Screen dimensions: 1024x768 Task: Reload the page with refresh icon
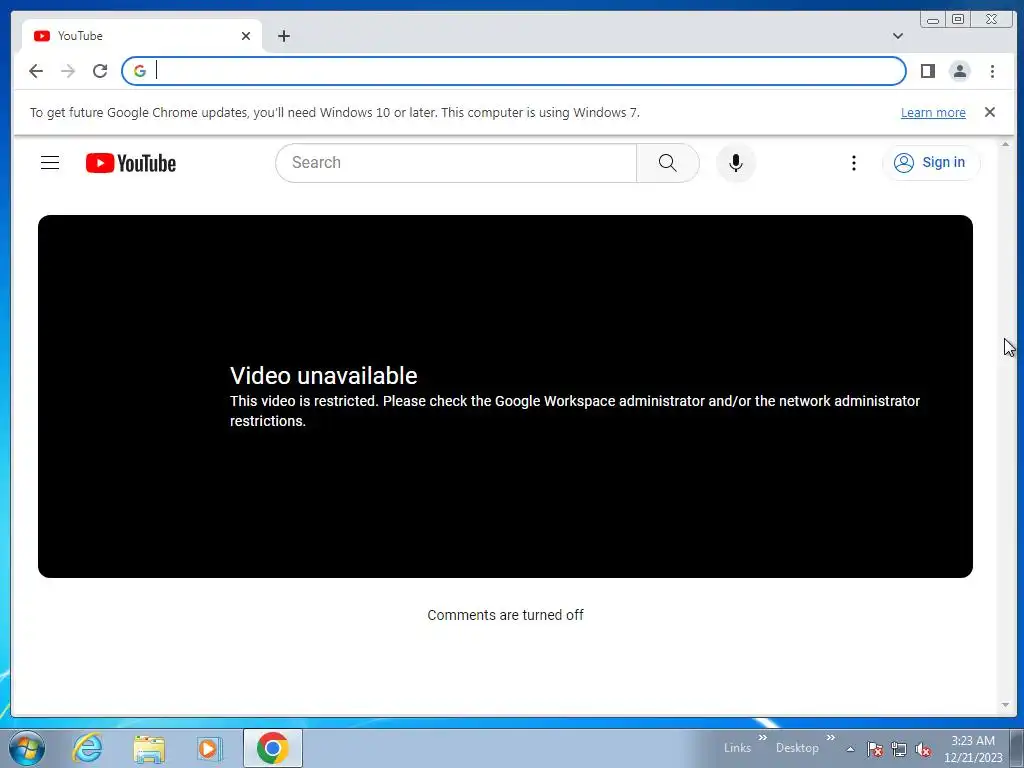100,71
